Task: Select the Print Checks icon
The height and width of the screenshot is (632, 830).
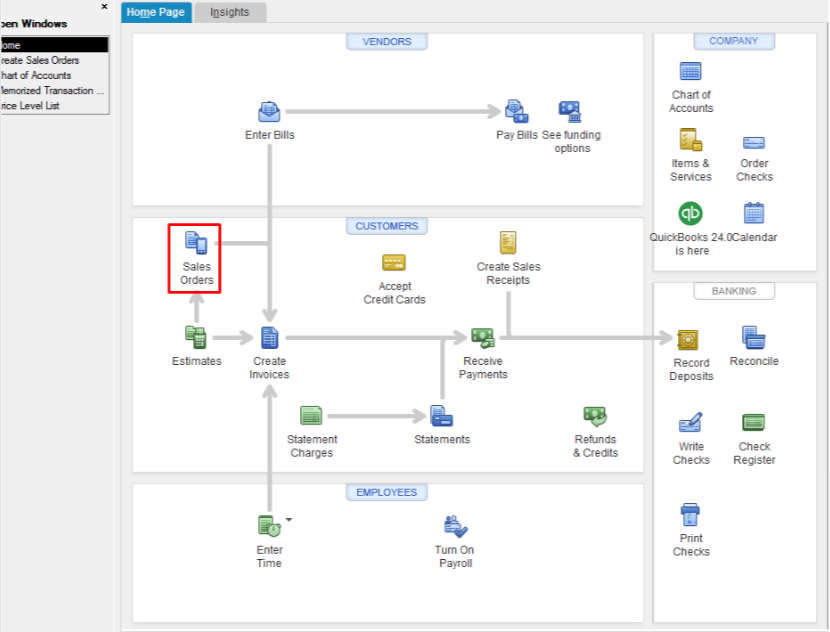Action: point(689,517)
